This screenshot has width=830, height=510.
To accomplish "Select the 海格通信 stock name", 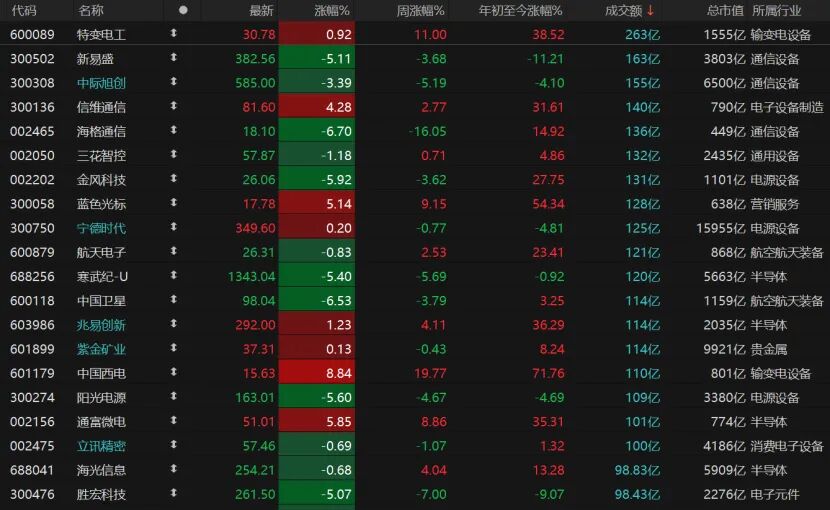I will (101, 131).
